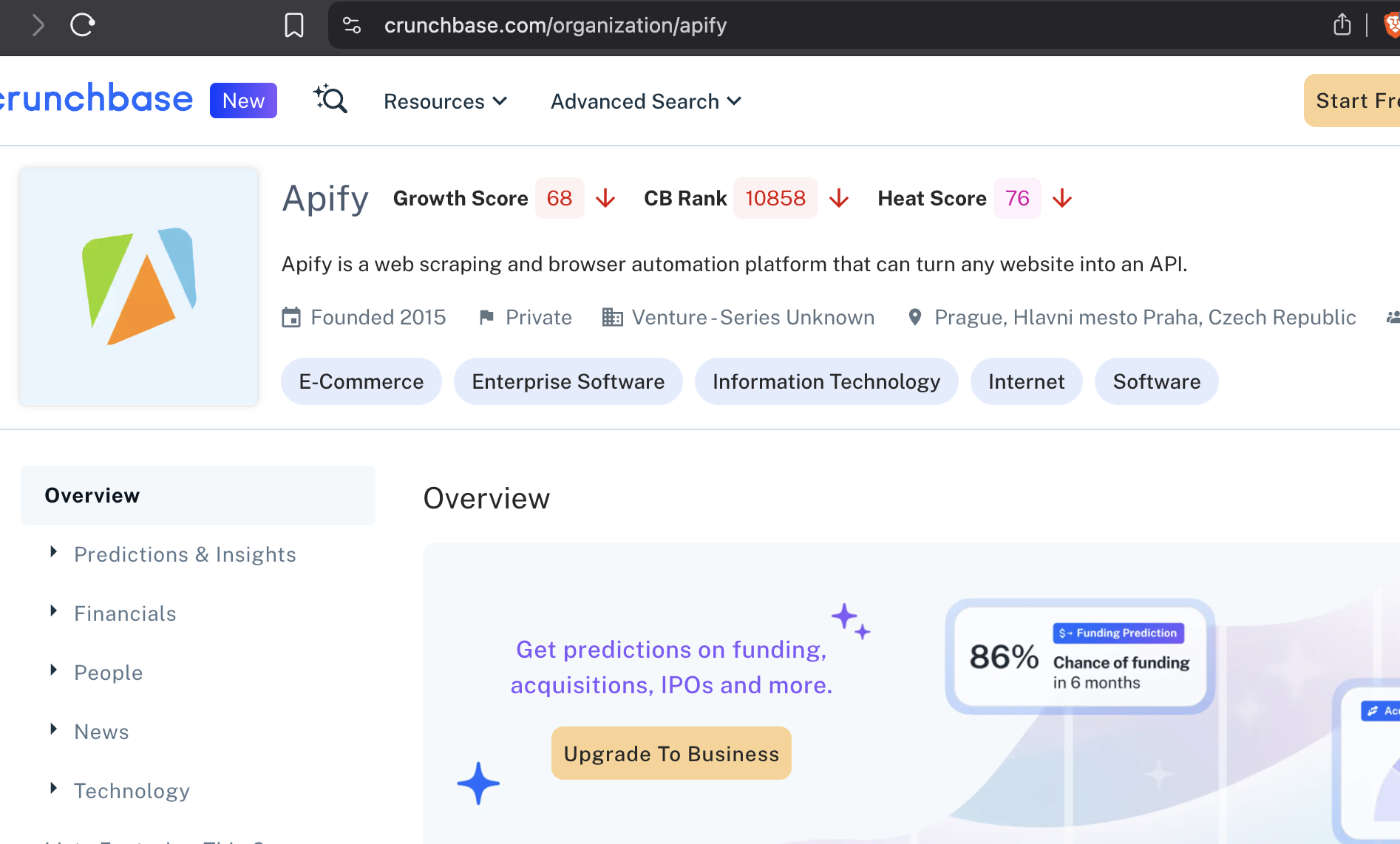Viewport: 1400px width, 844px height.
Task: Click the building icon beside Venture
Action: [612, 318]
